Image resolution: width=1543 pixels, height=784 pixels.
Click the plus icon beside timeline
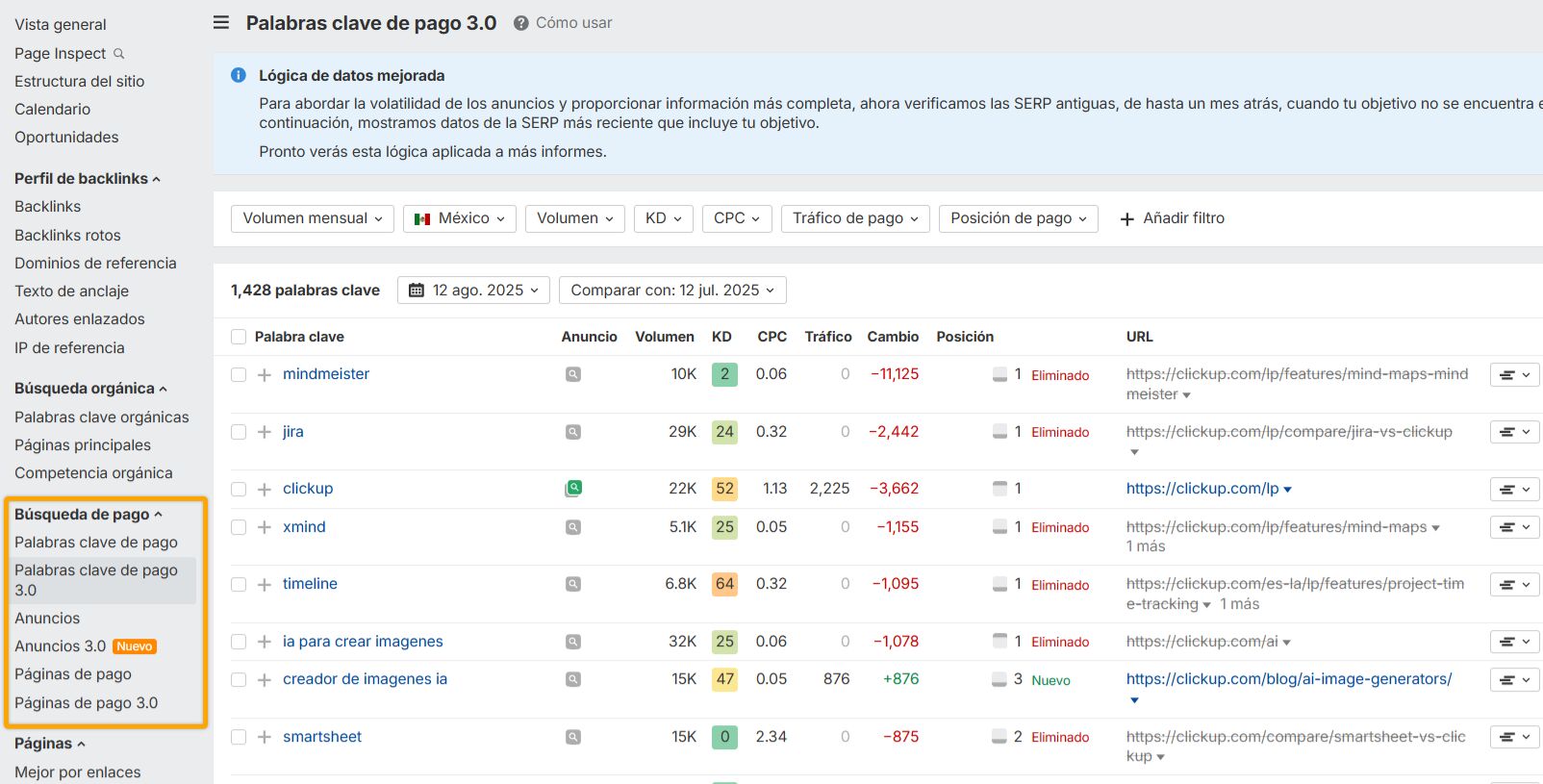(265, 585)
